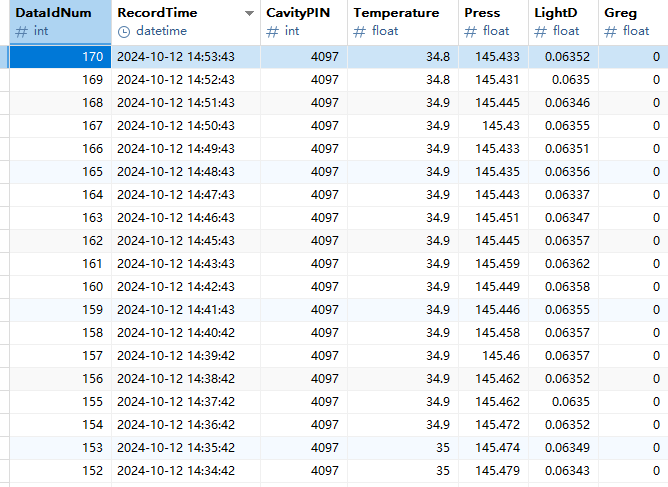Select the CavityPIN cell in row 158

coord(305,332)
